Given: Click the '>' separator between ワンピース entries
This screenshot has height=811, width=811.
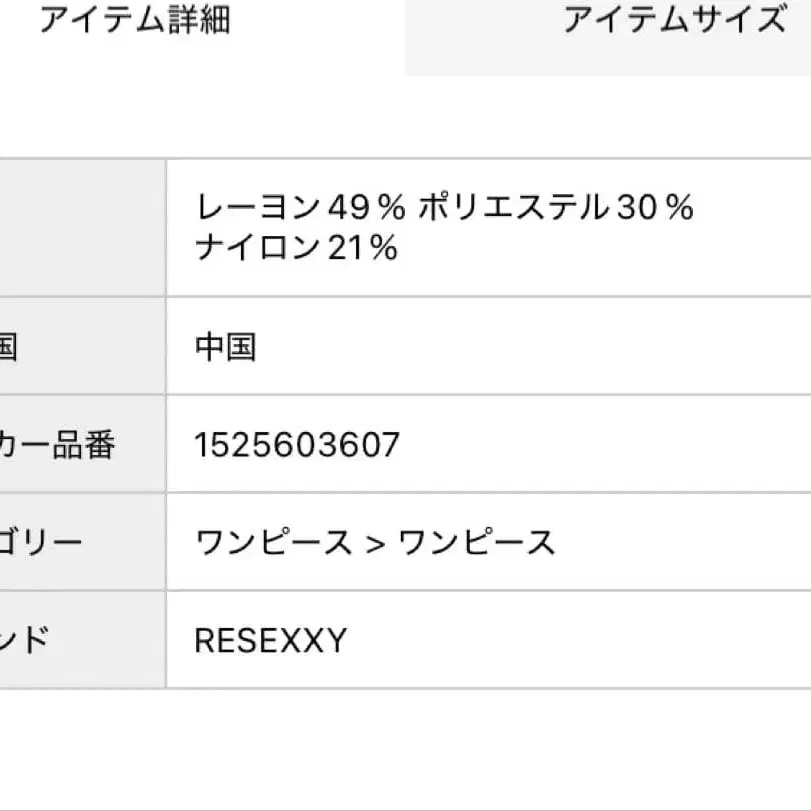Looking at the screenshot, I should (375, 543).
